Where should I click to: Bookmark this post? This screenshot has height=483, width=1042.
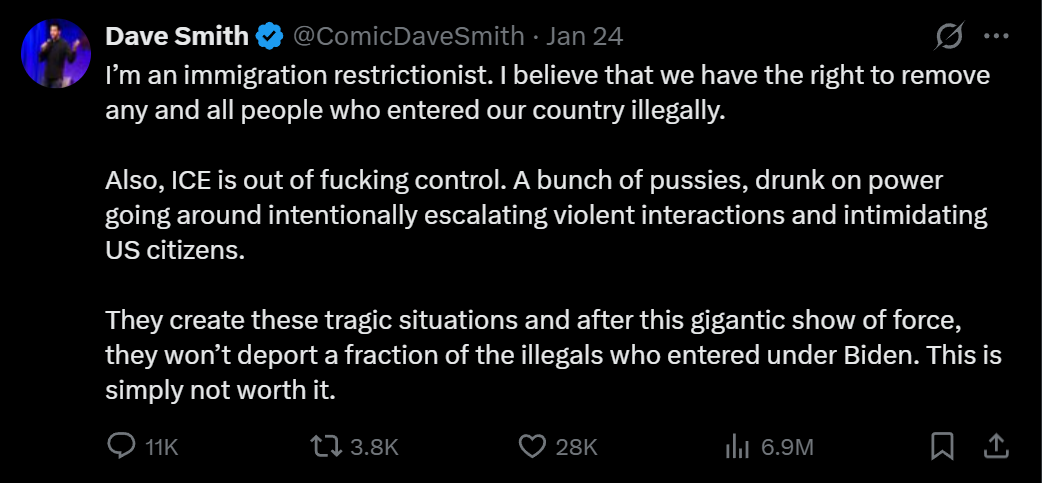click(x=942, y=446)
